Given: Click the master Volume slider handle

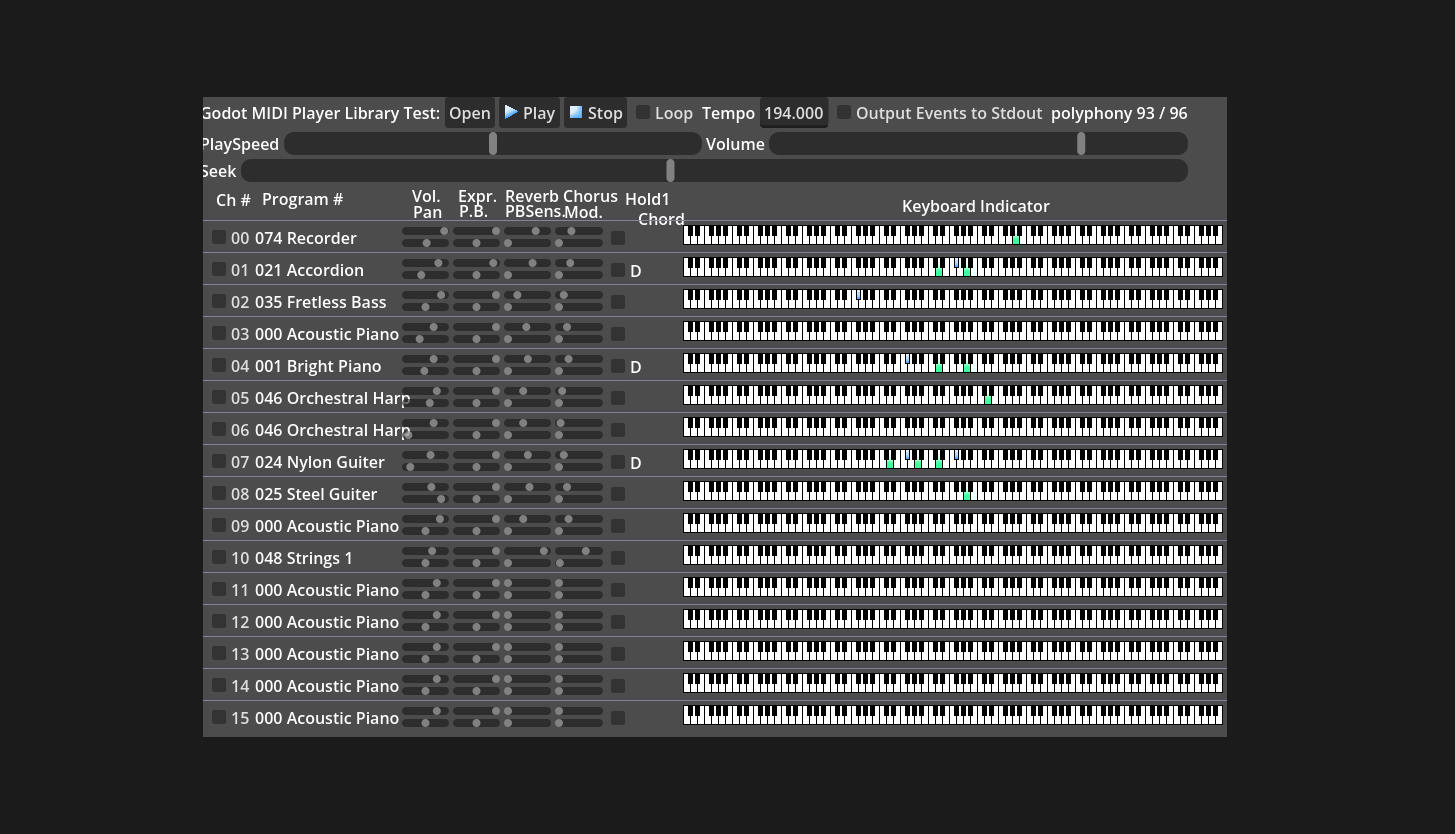Looking at the screenshot, I should pos(1080,144).
